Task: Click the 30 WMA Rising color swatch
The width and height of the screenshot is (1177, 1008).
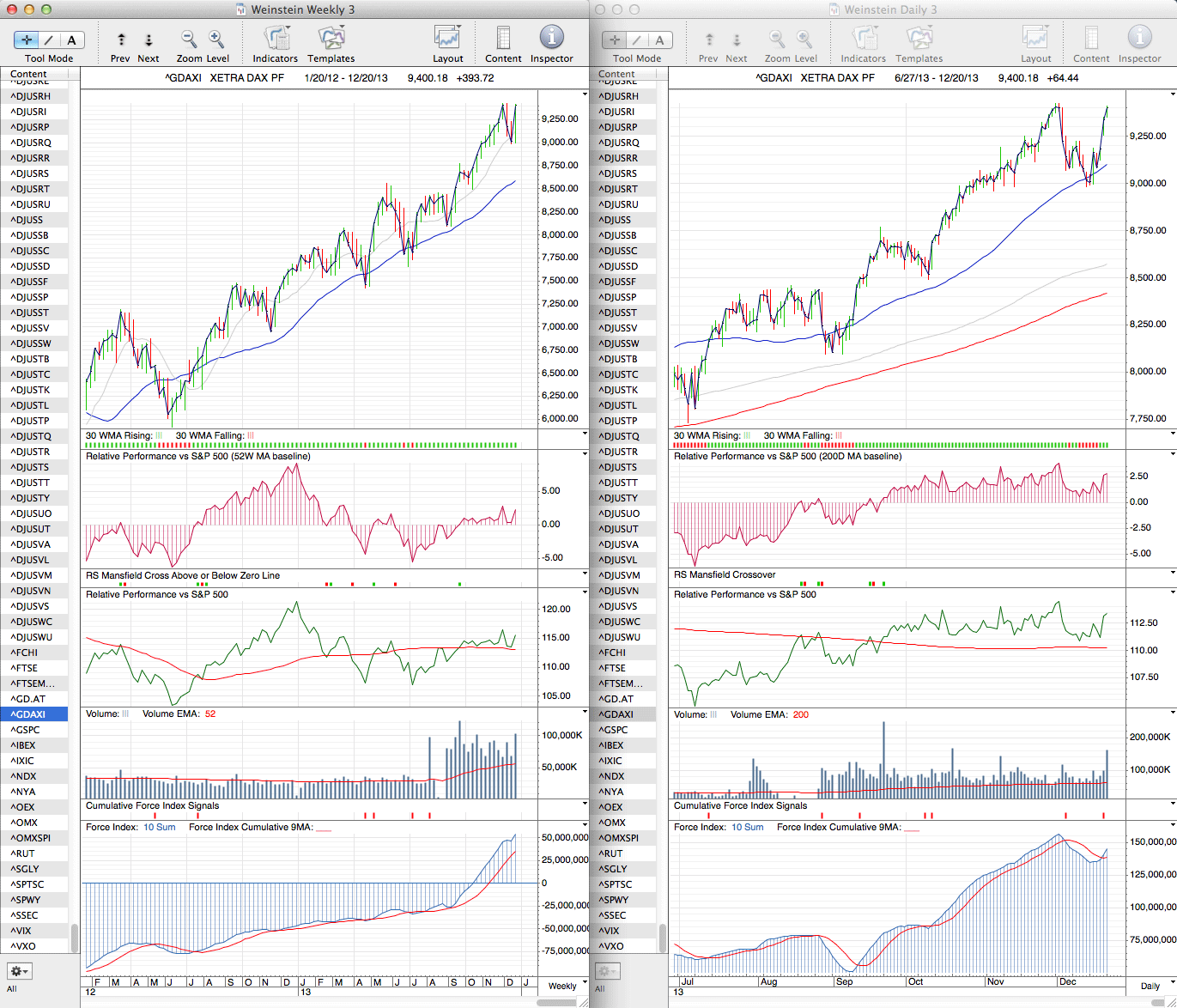Action: click(159, 436)
